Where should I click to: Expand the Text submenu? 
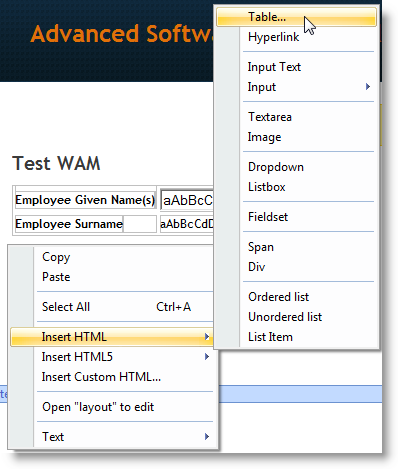tap(113, 437)
